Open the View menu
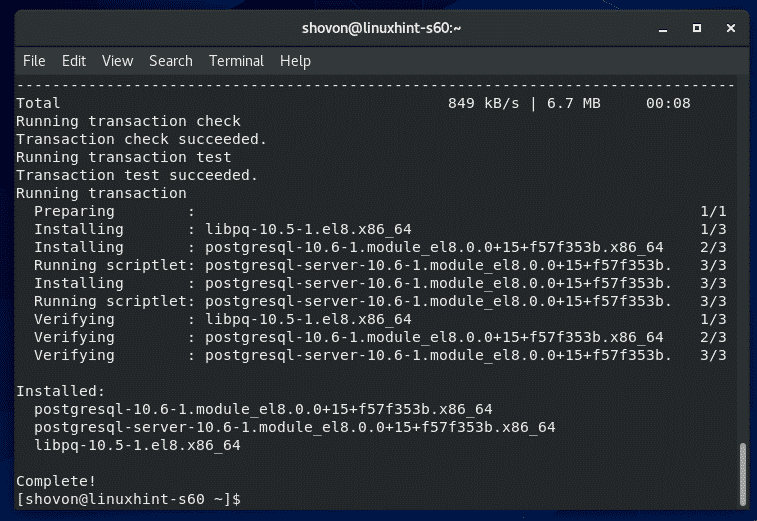This screenshot has height=521, width=757. click(117, 61)
